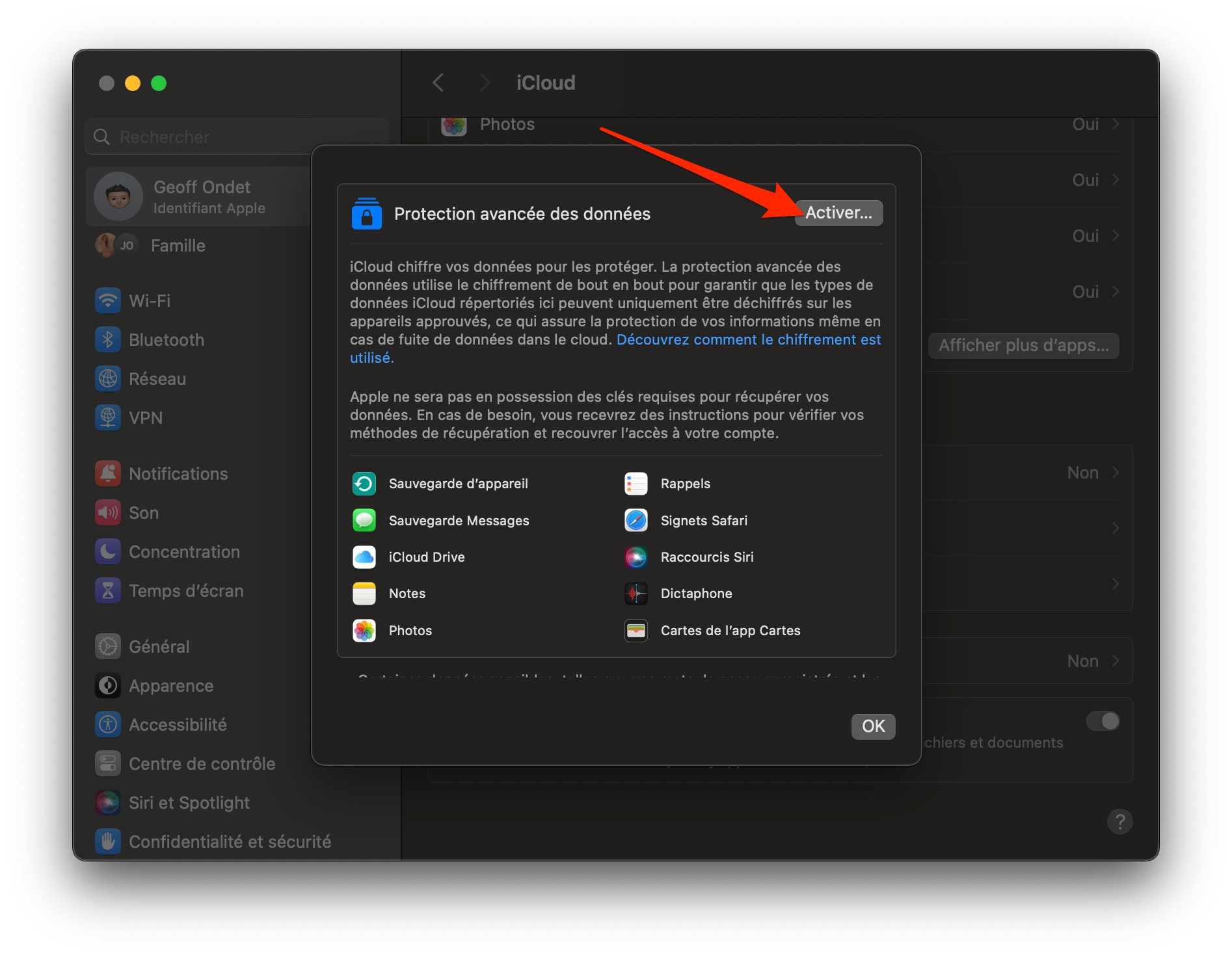Open the encryption usage link
This screenshot has width=1232, height=957.
[615, 348]
